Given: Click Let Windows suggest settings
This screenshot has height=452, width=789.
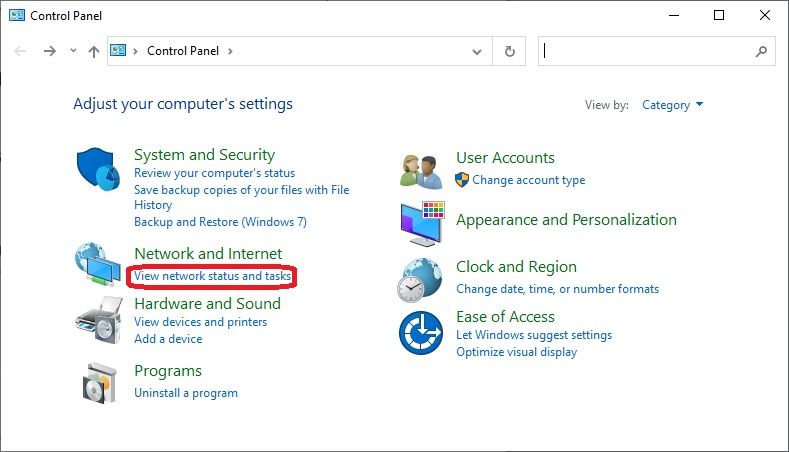Looking at the screenshot, I should coord(534,335).
